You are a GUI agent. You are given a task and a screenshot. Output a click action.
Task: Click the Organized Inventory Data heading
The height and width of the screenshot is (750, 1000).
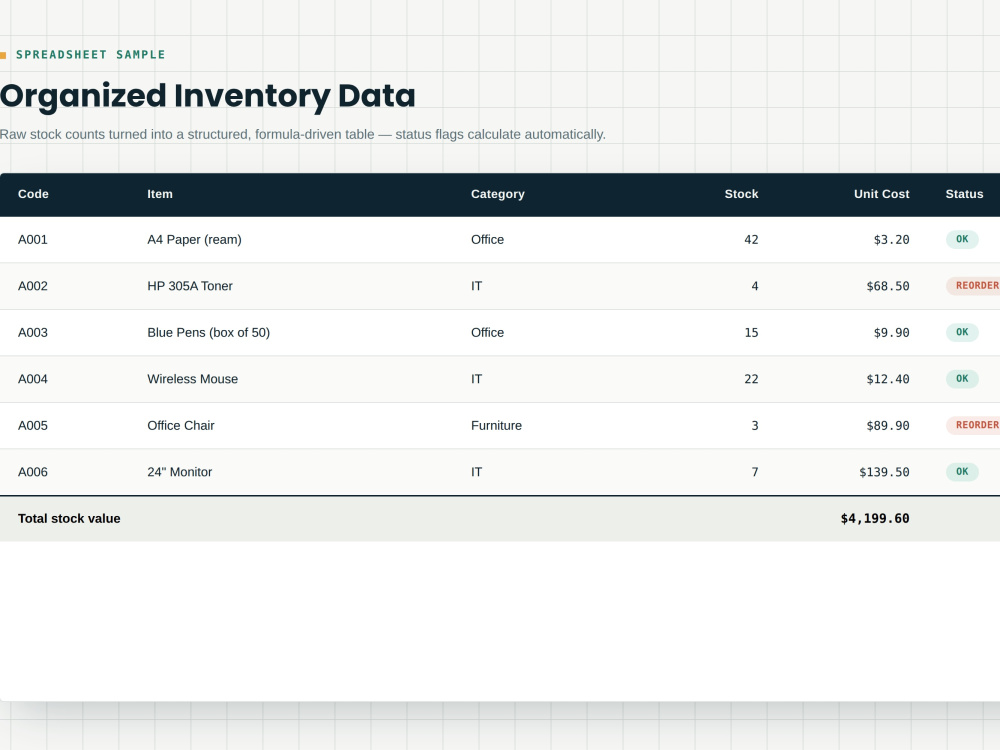(208, 96)
